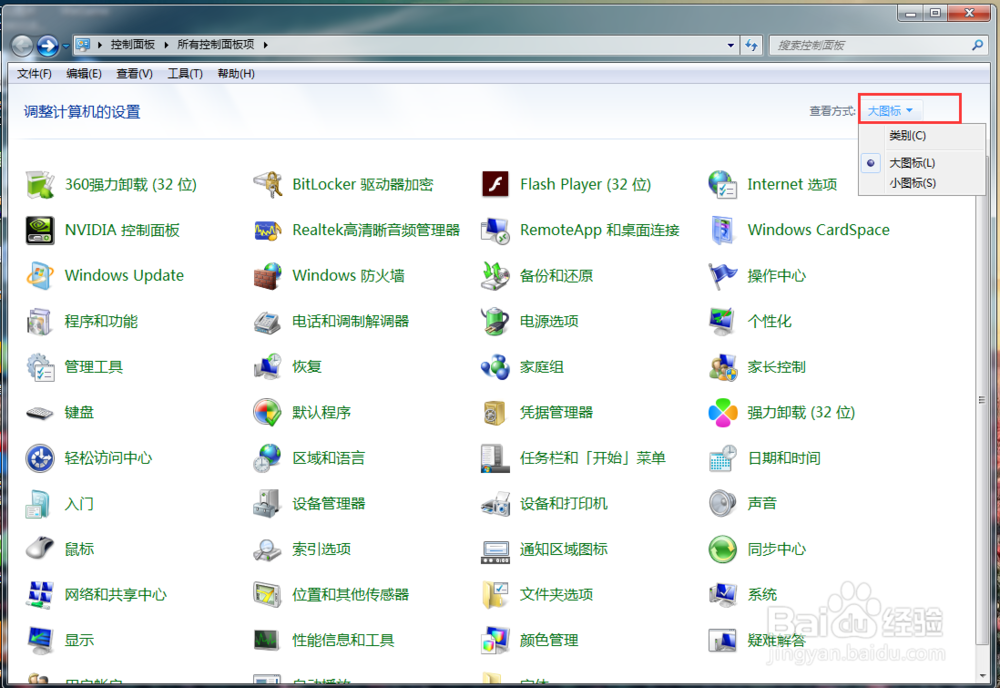Click the 控制面板 breadcrumb segment
Screen dimensions: 1000x688
click(133, 45)
